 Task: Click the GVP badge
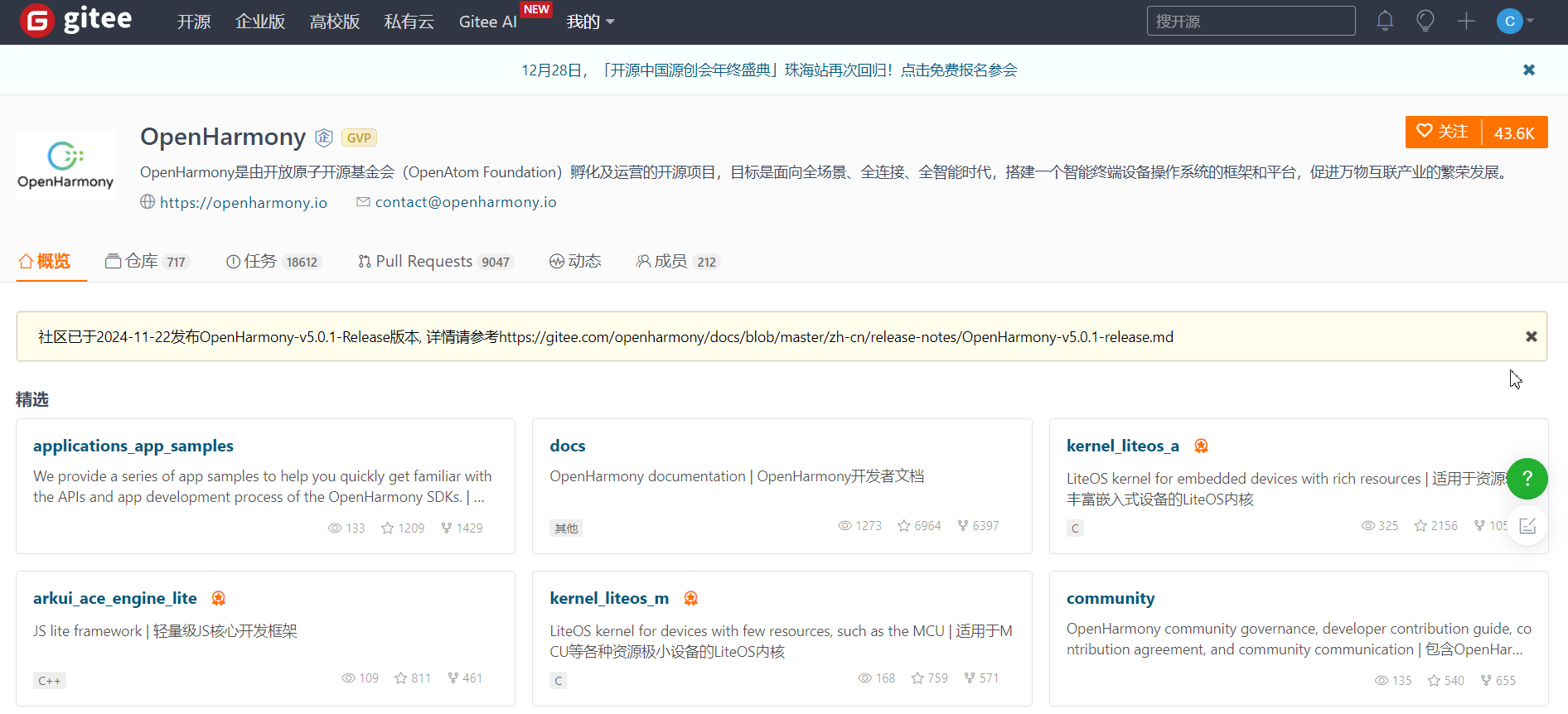click(x=359, y=137)
